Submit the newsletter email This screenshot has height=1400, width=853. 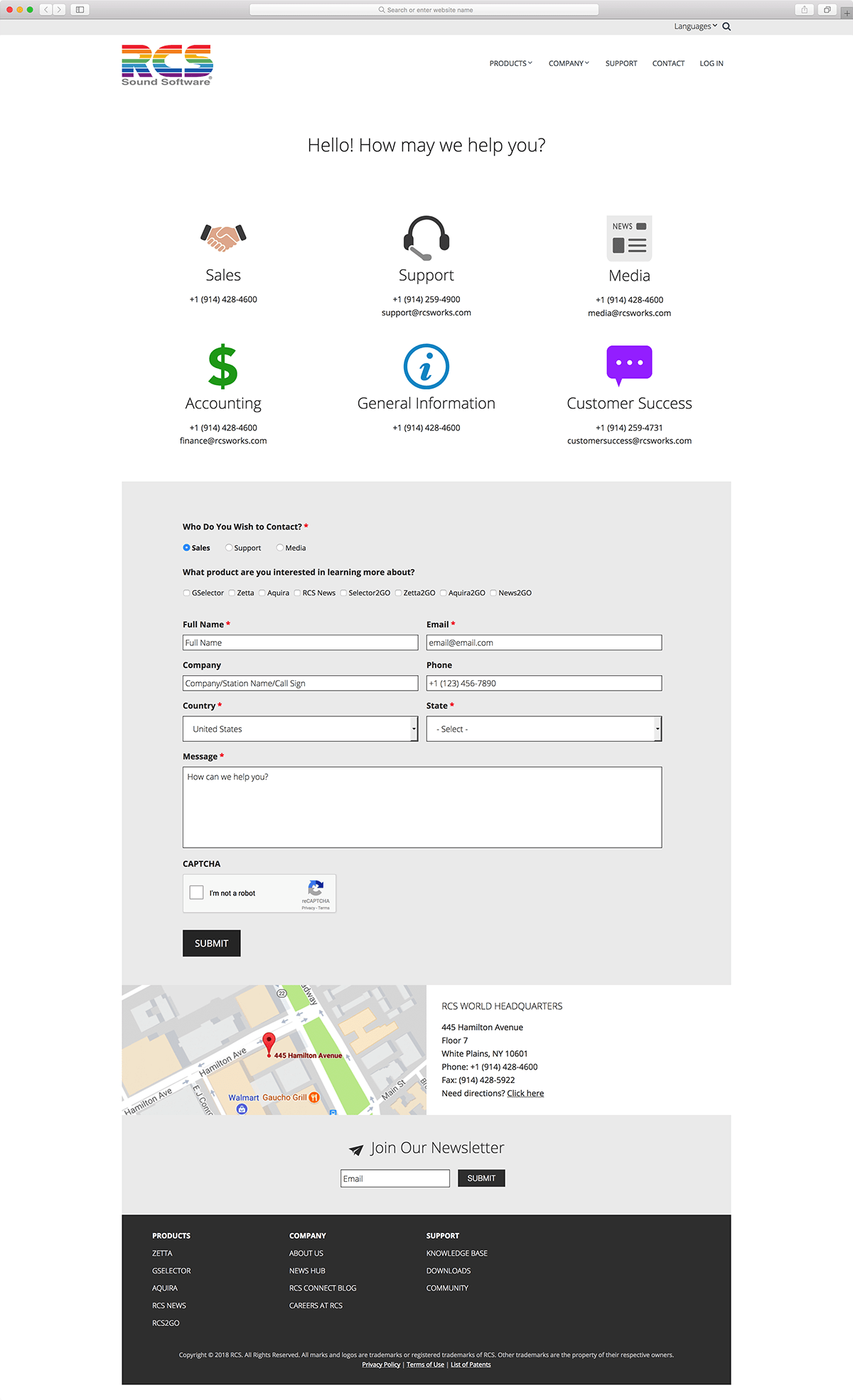pyautogui.click(x=481, y=1178)
